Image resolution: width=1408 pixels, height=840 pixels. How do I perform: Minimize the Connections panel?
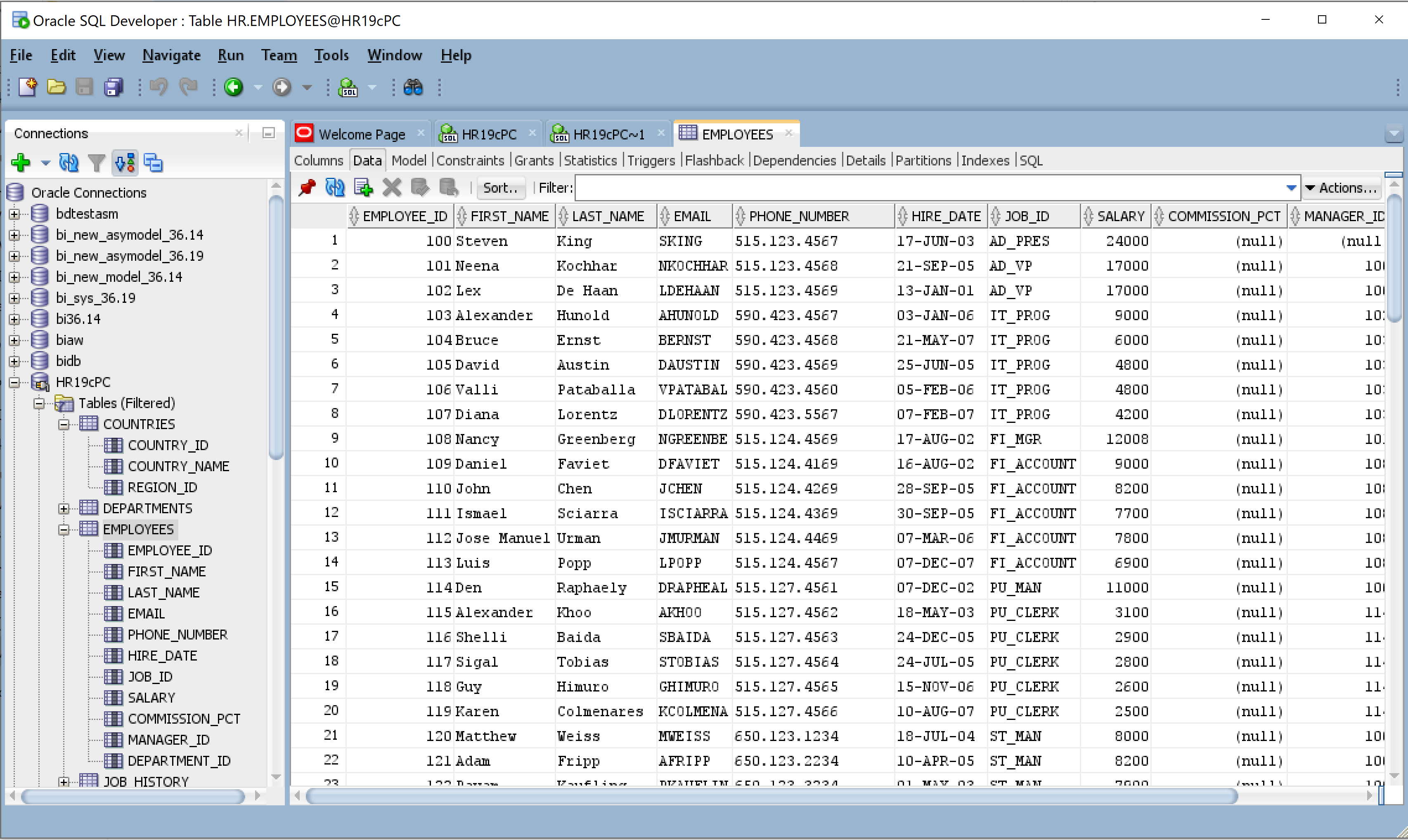(268, 133)
